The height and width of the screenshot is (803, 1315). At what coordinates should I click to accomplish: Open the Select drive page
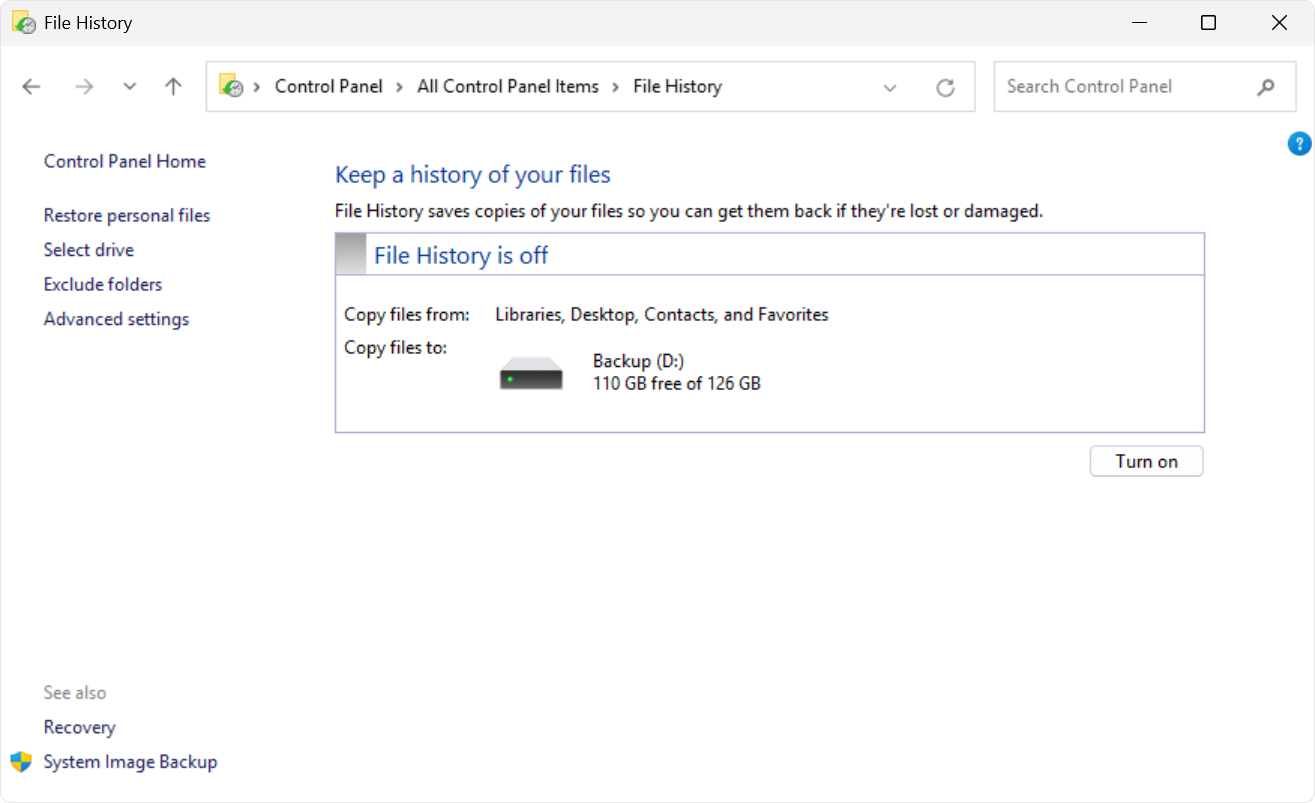coord(88,250)
